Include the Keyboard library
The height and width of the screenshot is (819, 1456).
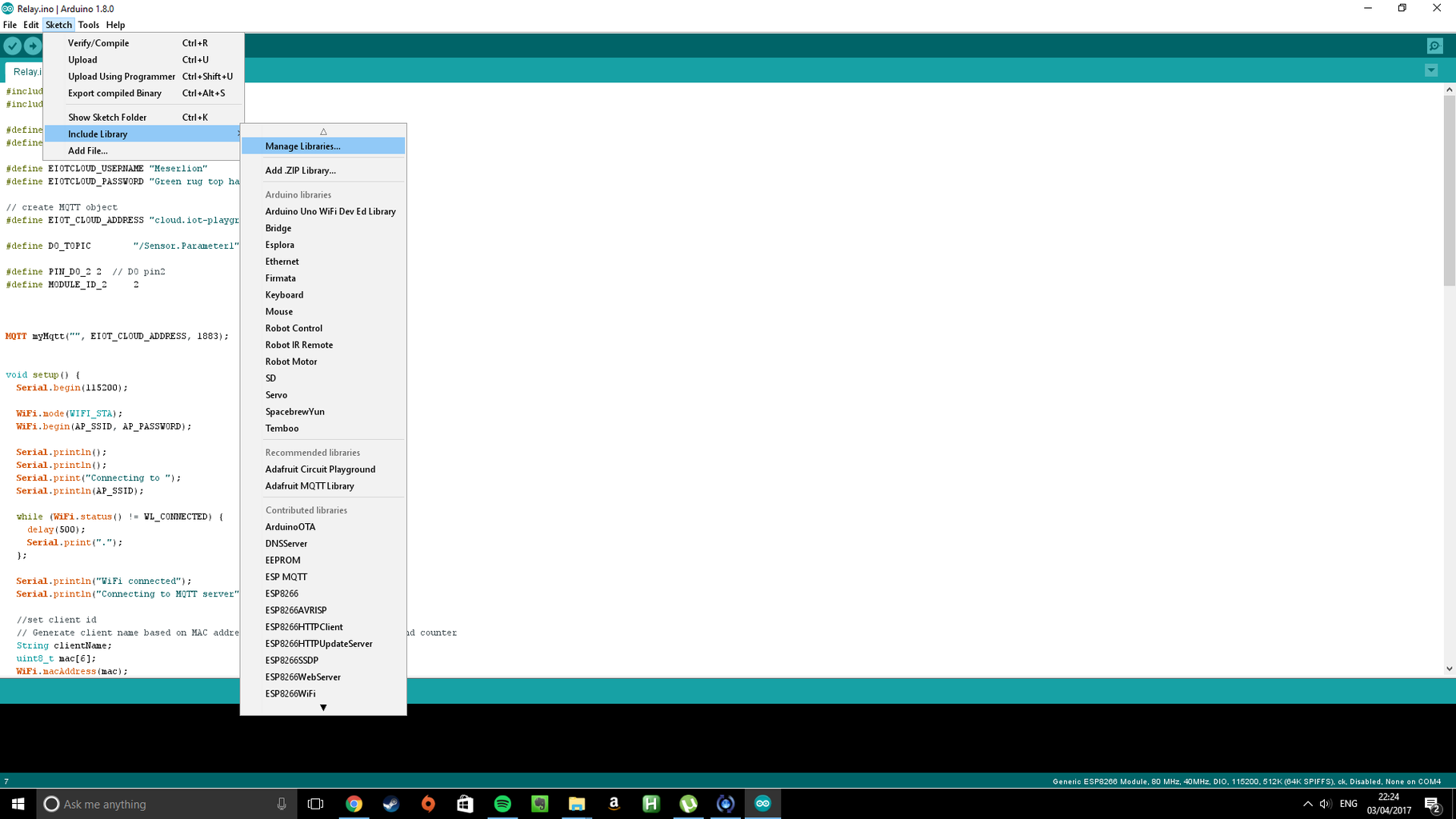click(323, 295)
